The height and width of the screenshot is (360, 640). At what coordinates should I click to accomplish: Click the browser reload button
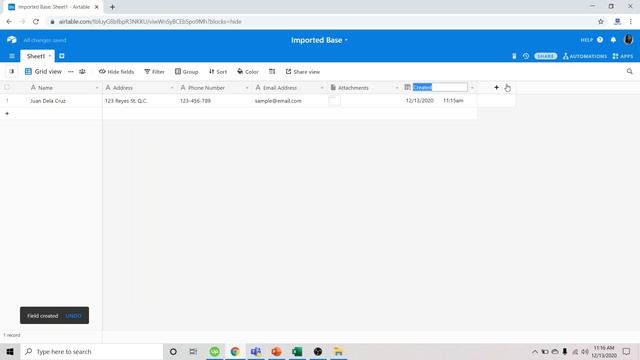pyautogui.click(x=36, y=22)
